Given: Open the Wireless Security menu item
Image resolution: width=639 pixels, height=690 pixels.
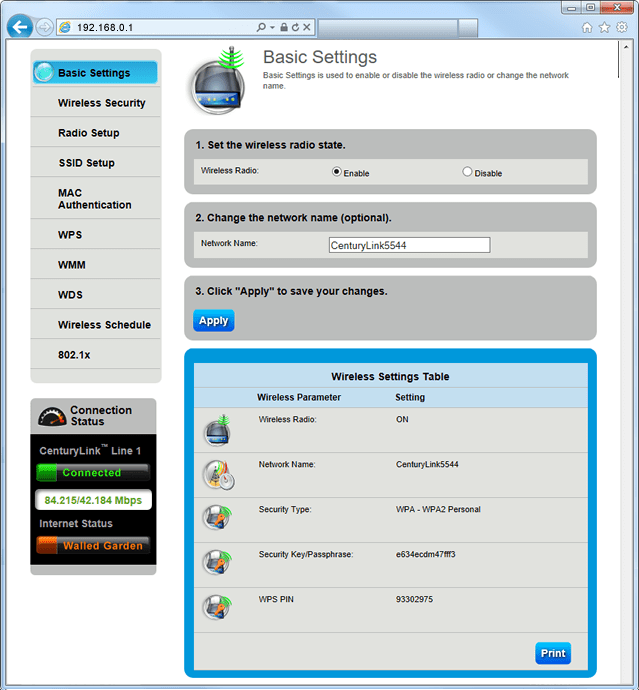Looking at the screenshot, I should point(101,103).
